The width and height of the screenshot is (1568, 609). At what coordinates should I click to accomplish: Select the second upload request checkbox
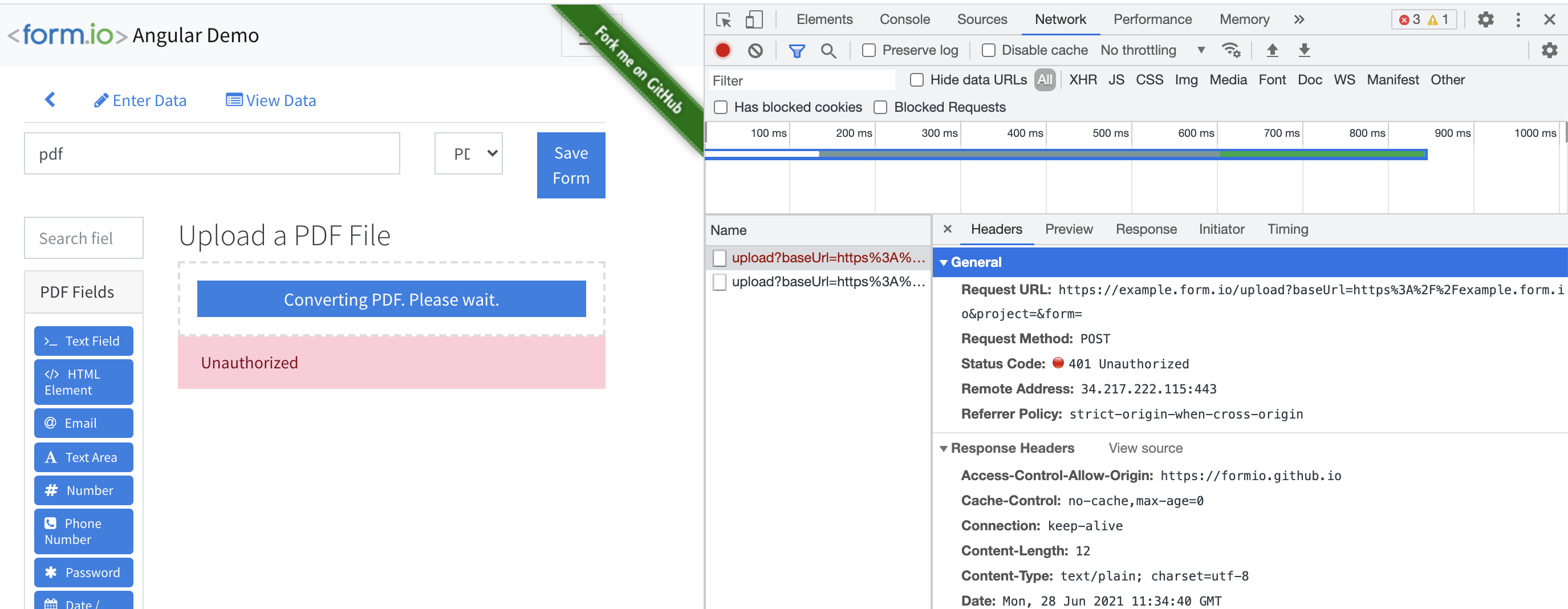point(720,282)
